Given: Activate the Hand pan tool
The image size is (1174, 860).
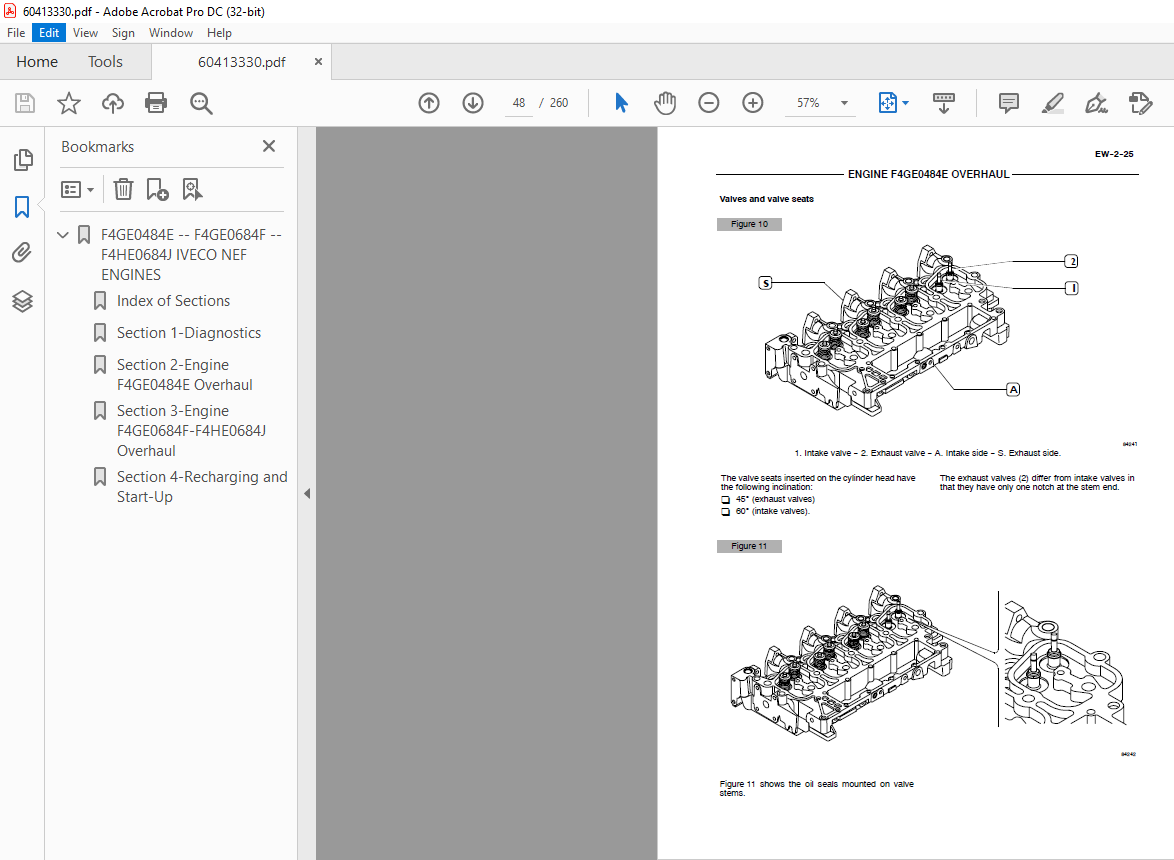Looking at the screenshot, I should (664, 103).
